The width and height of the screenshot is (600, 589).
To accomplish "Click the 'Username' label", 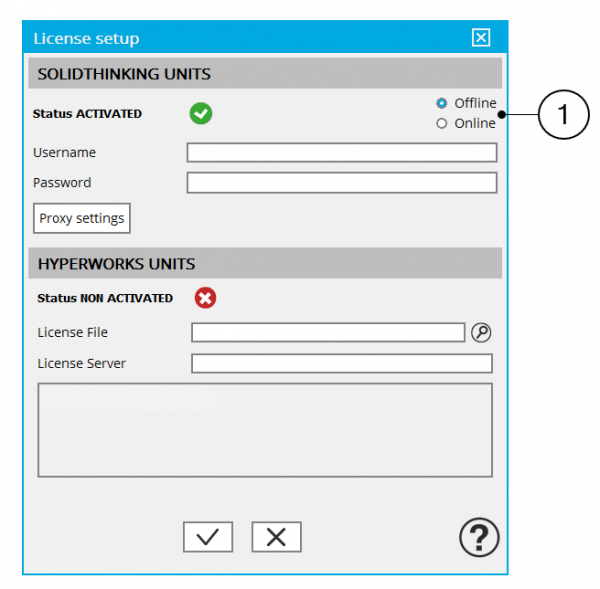I will pos(64,152).
